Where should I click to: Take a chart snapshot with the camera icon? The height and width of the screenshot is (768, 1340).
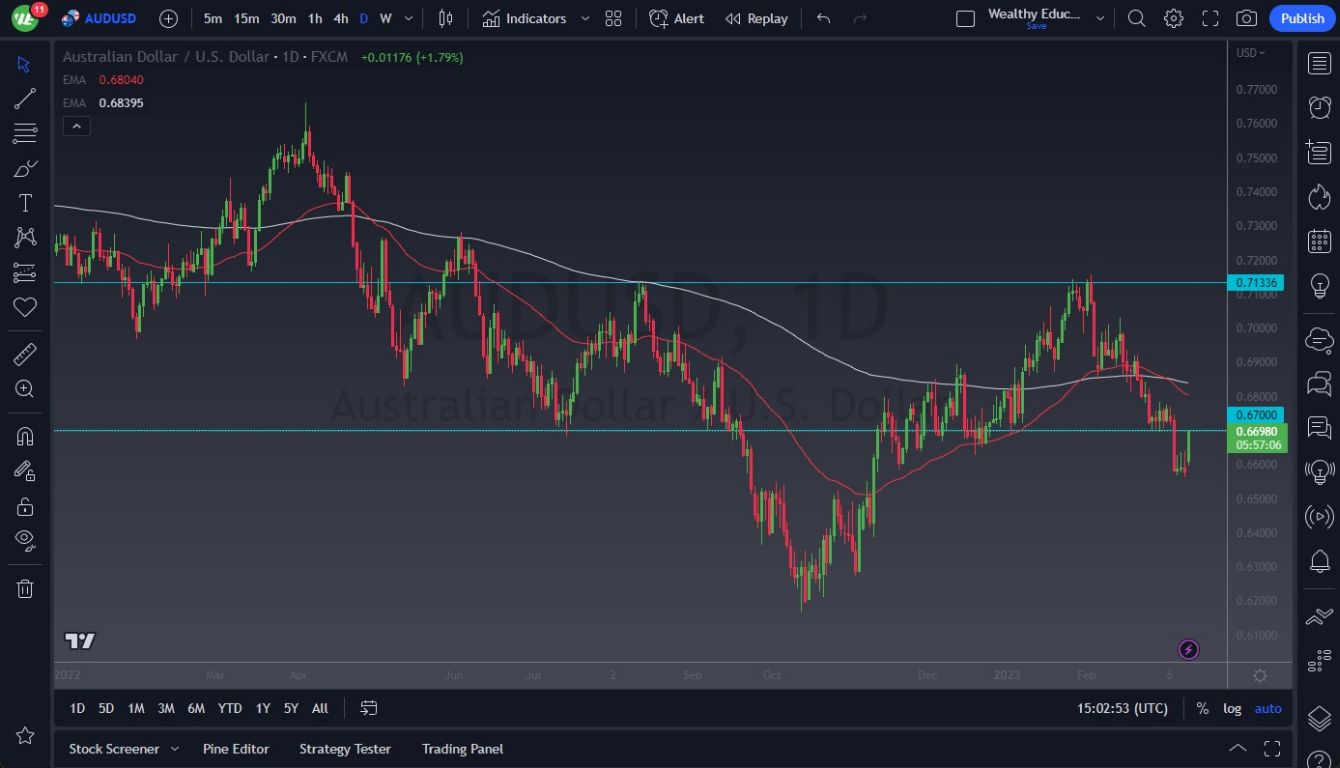coord(1246,18)
